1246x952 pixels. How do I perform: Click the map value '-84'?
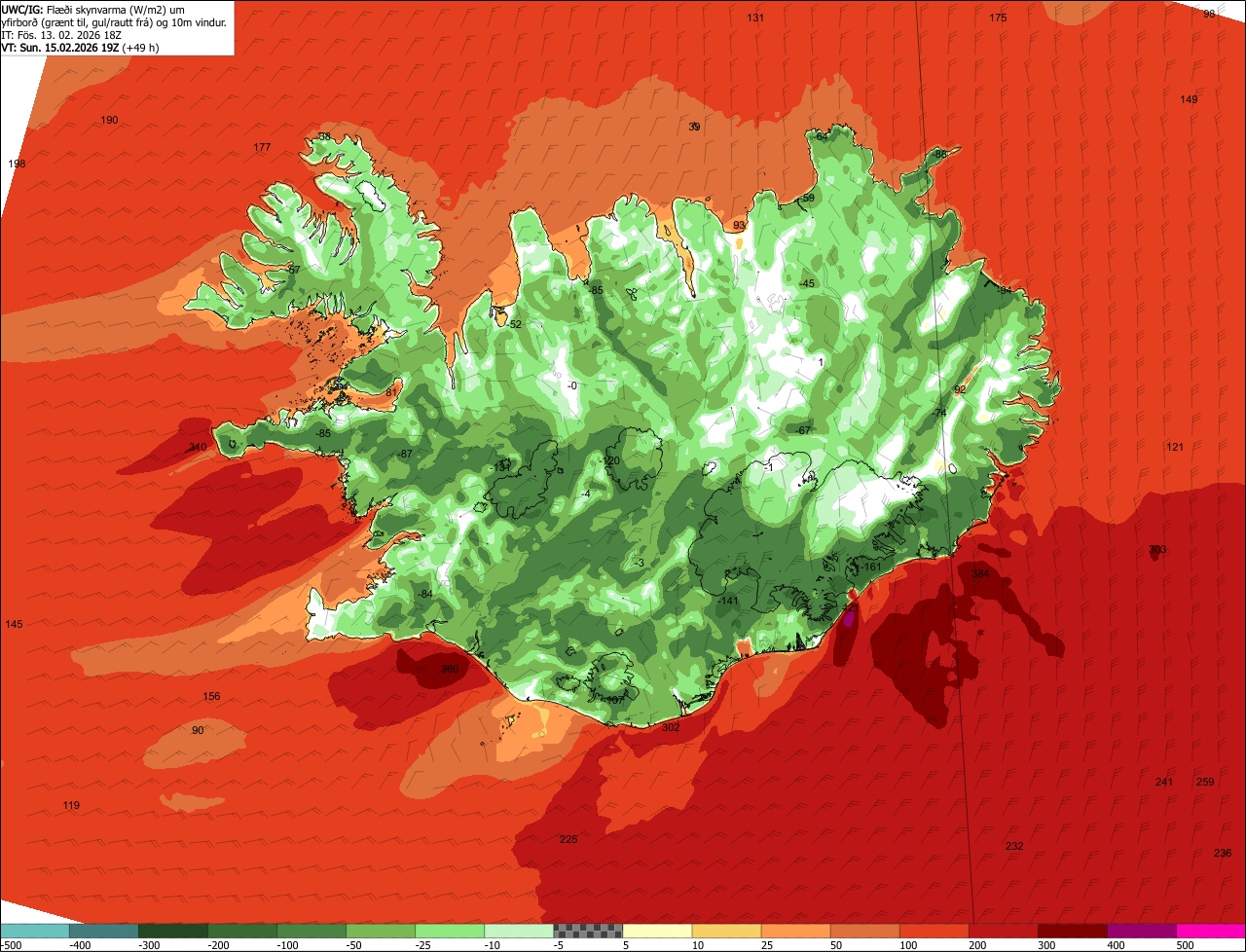point(424,594)
